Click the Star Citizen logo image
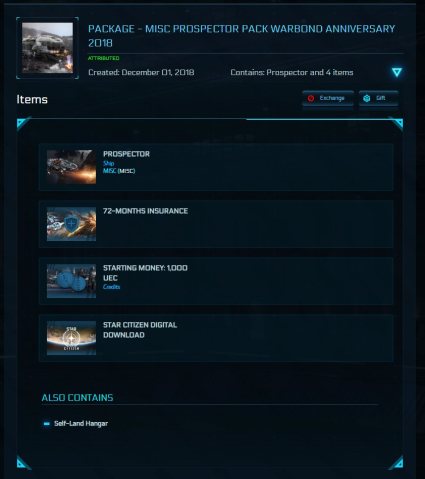 [x=71, y=338]
